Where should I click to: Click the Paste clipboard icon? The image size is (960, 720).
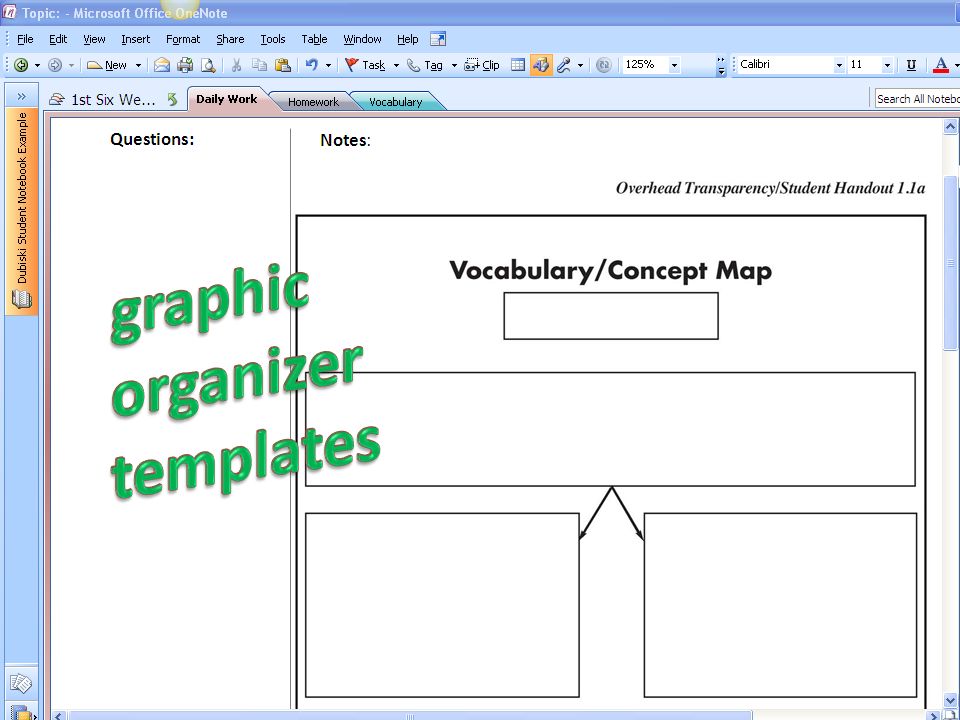coord(283,65)
